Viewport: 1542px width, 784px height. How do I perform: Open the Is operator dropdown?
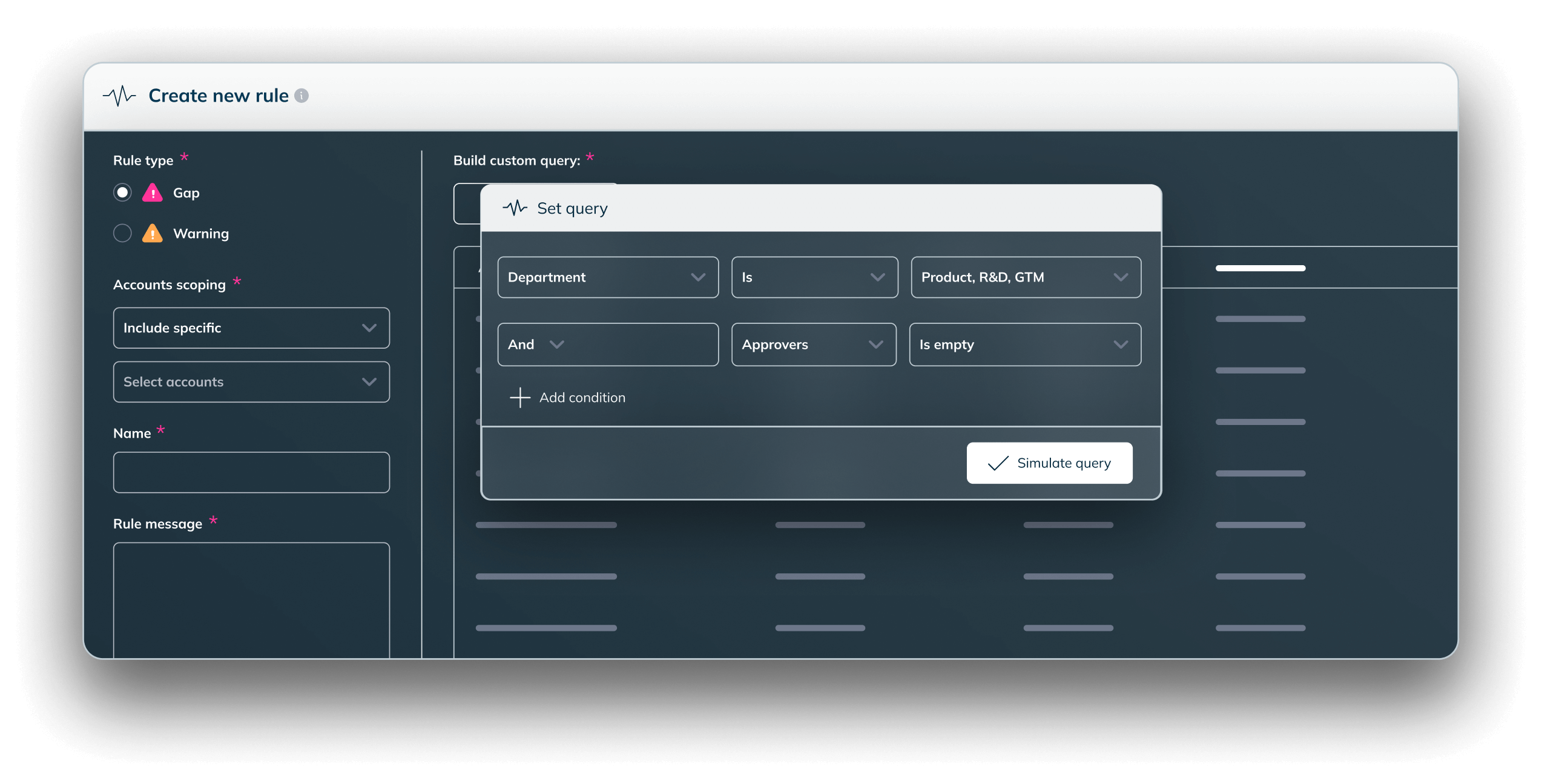pyautogui.click(x=814, y=277)
